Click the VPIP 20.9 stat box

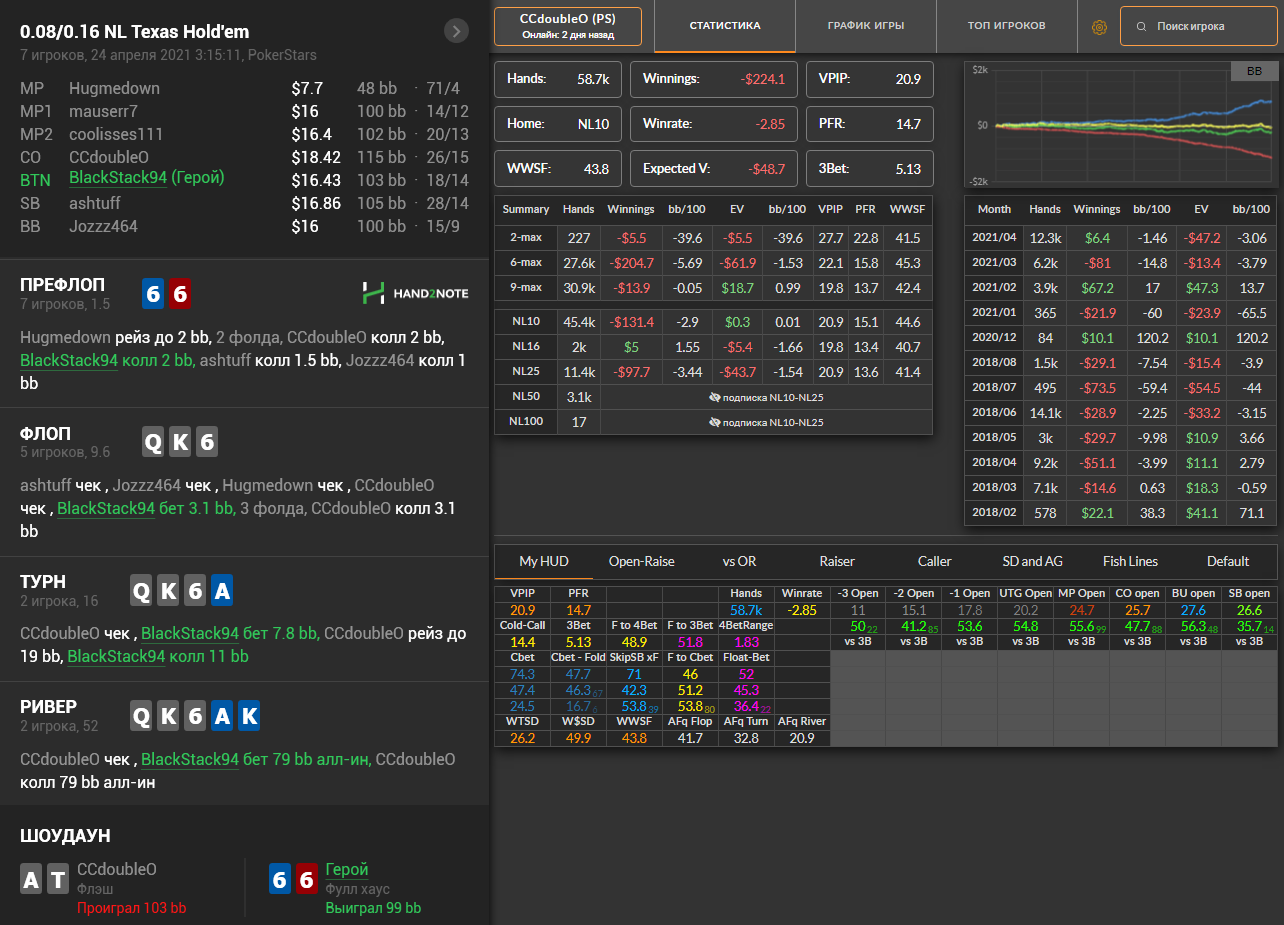tap(870, 78)
